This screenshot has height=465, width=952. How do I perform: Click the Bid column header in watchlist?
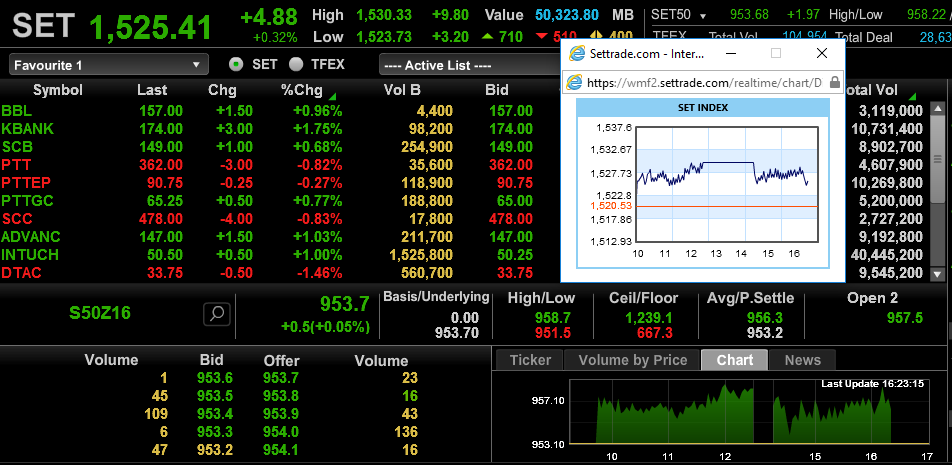497,90
